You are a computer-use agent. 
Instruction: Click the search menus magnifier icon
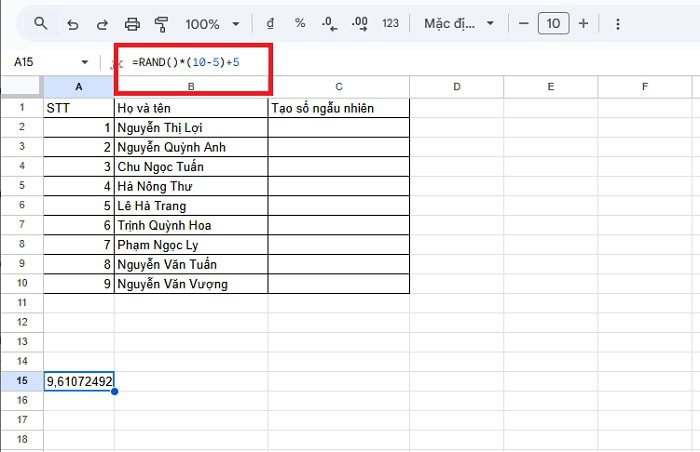(x=41, y=23)
